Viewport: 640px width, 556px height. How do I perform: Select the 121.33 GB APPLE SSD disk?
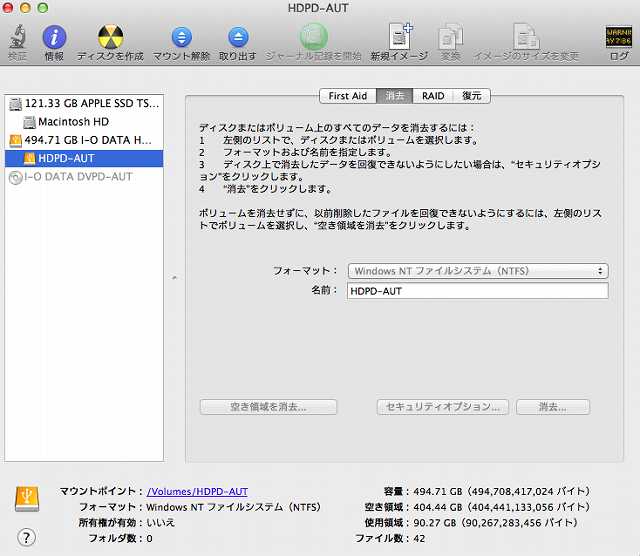tap(84, 104)
